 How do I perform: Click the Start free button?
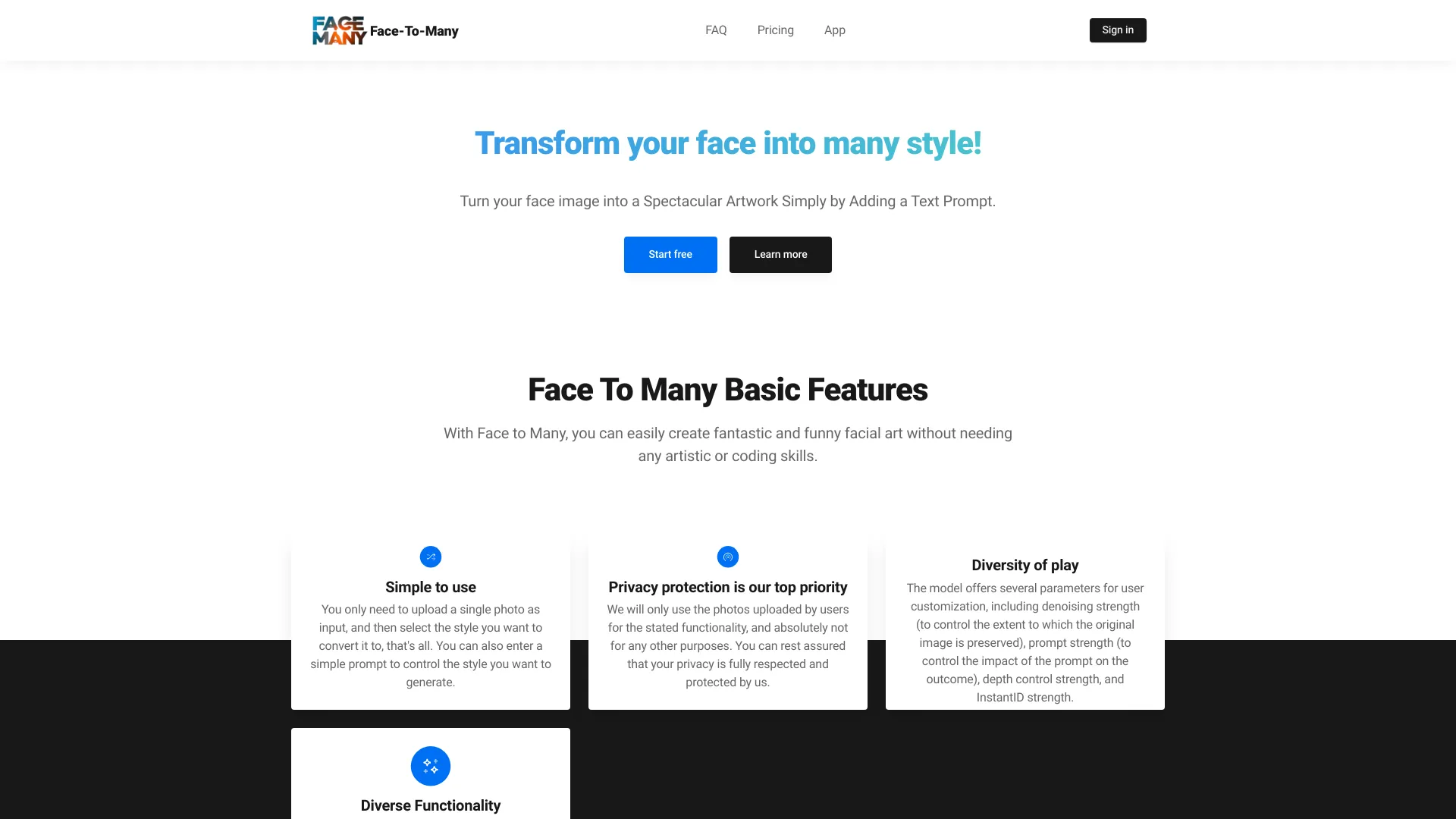670,254
